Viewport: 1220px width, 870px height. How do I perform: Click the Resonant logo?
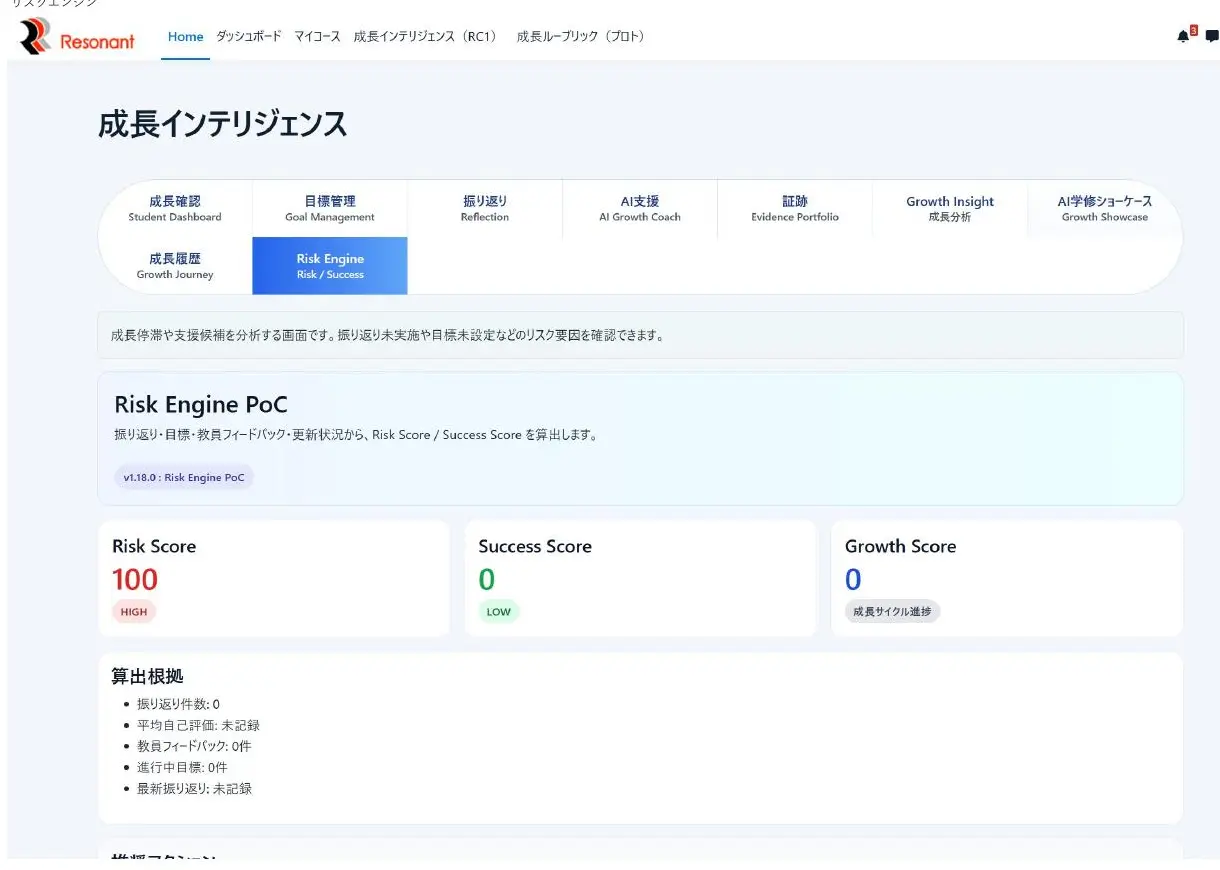[x=78, y=38]
